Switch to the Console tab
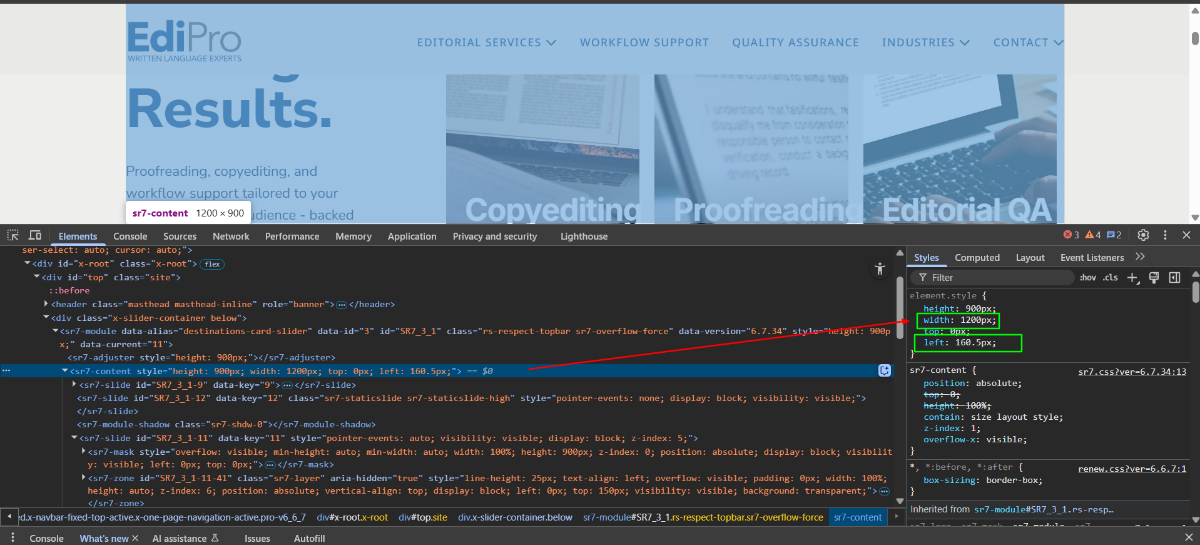Image resolution: width=1200 pixels, height=545 pixels. pos(130,236)
